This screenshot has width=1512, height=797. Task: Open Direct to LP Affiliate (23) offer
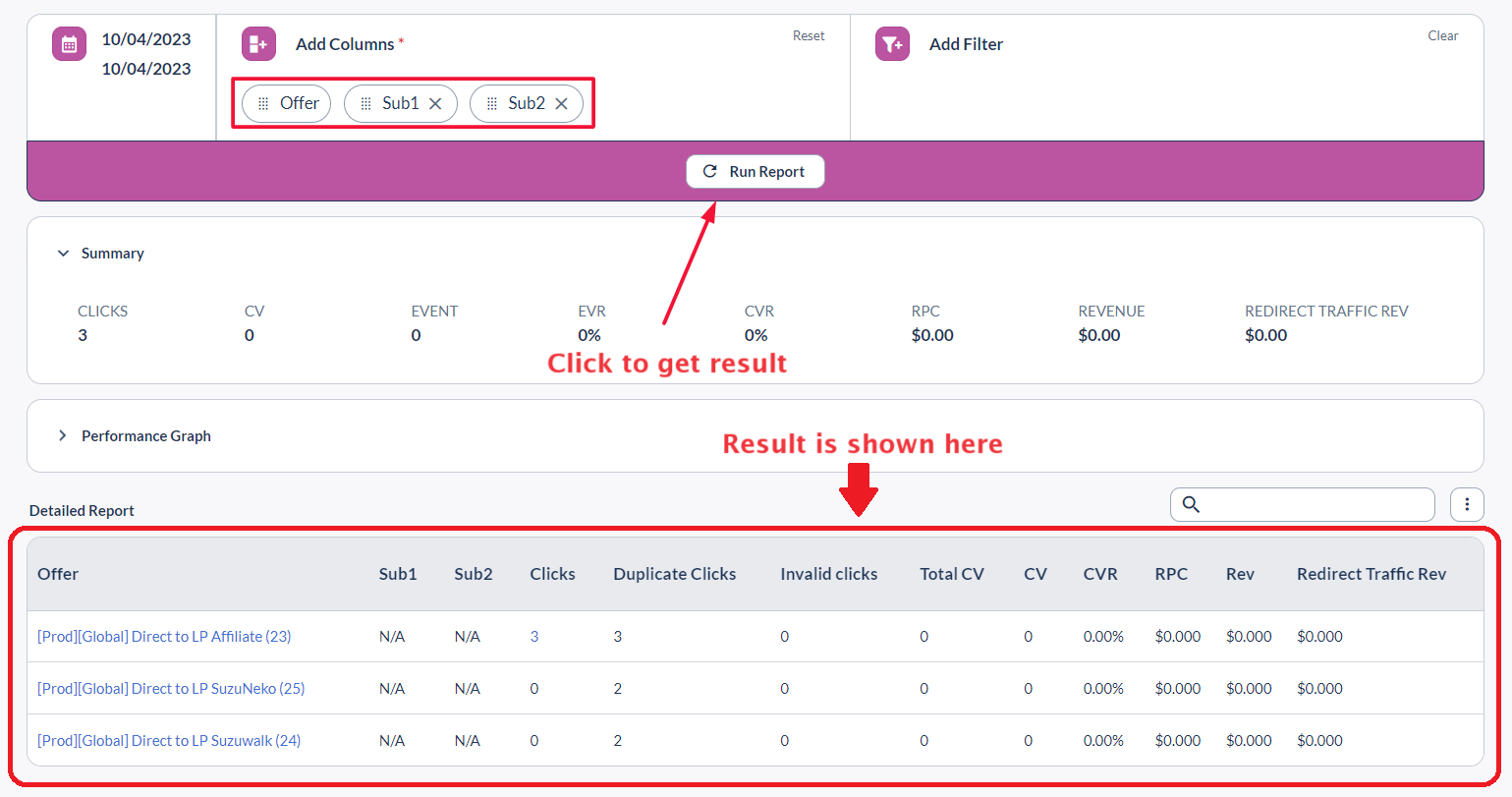pos(164,637)
